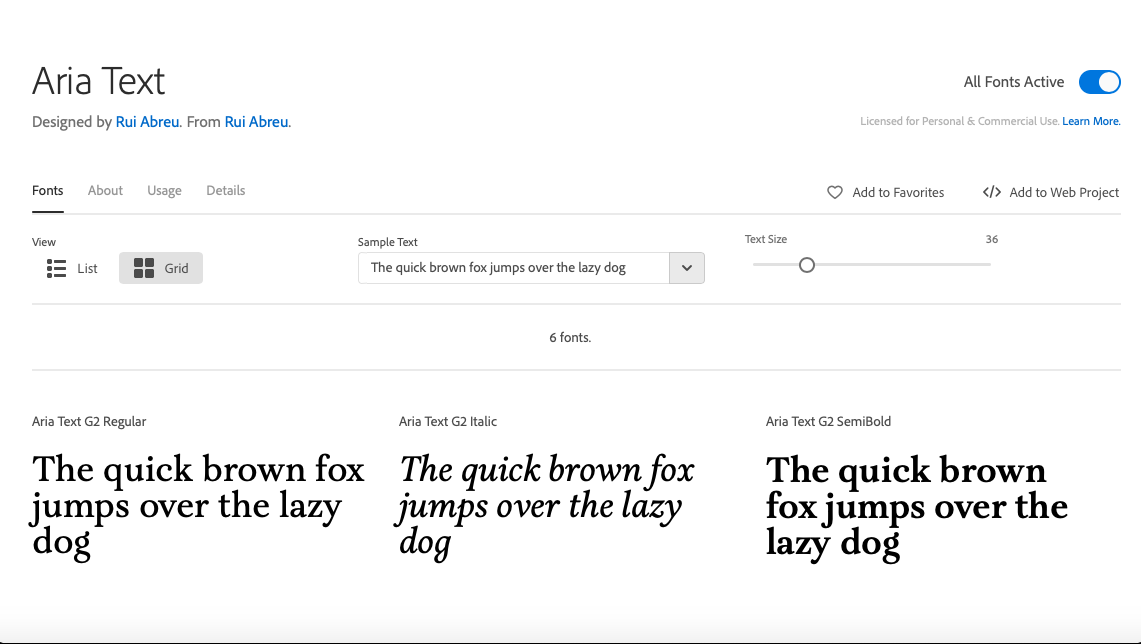Viewport: 1141px width, 644px height.
Task: Open the Aria Text G2 SemiBold font name
Action: click(x=828, y=421)
